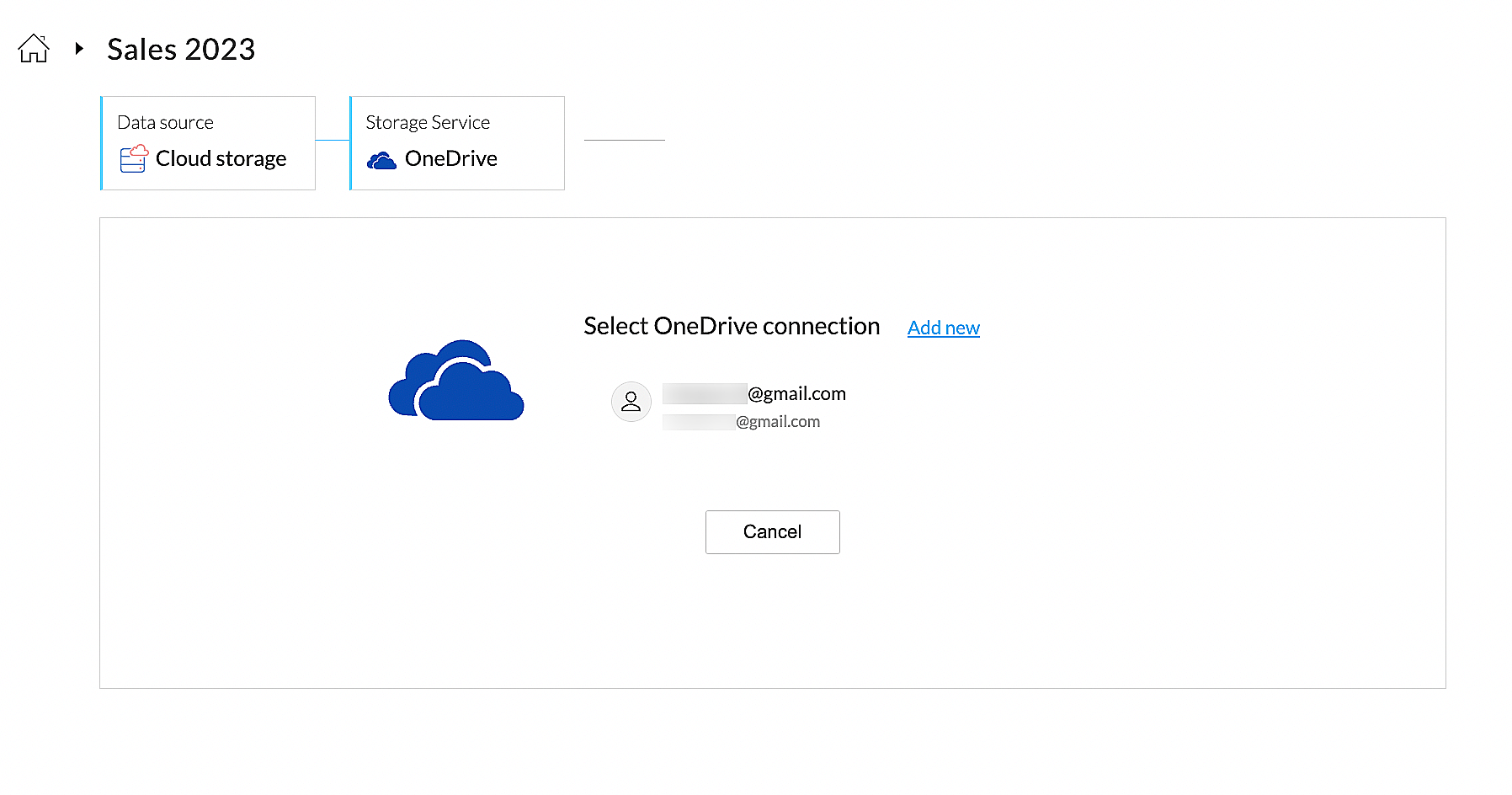Select the Storage Service OneDrive step
1512x795 pixels.
pos(457,143)
